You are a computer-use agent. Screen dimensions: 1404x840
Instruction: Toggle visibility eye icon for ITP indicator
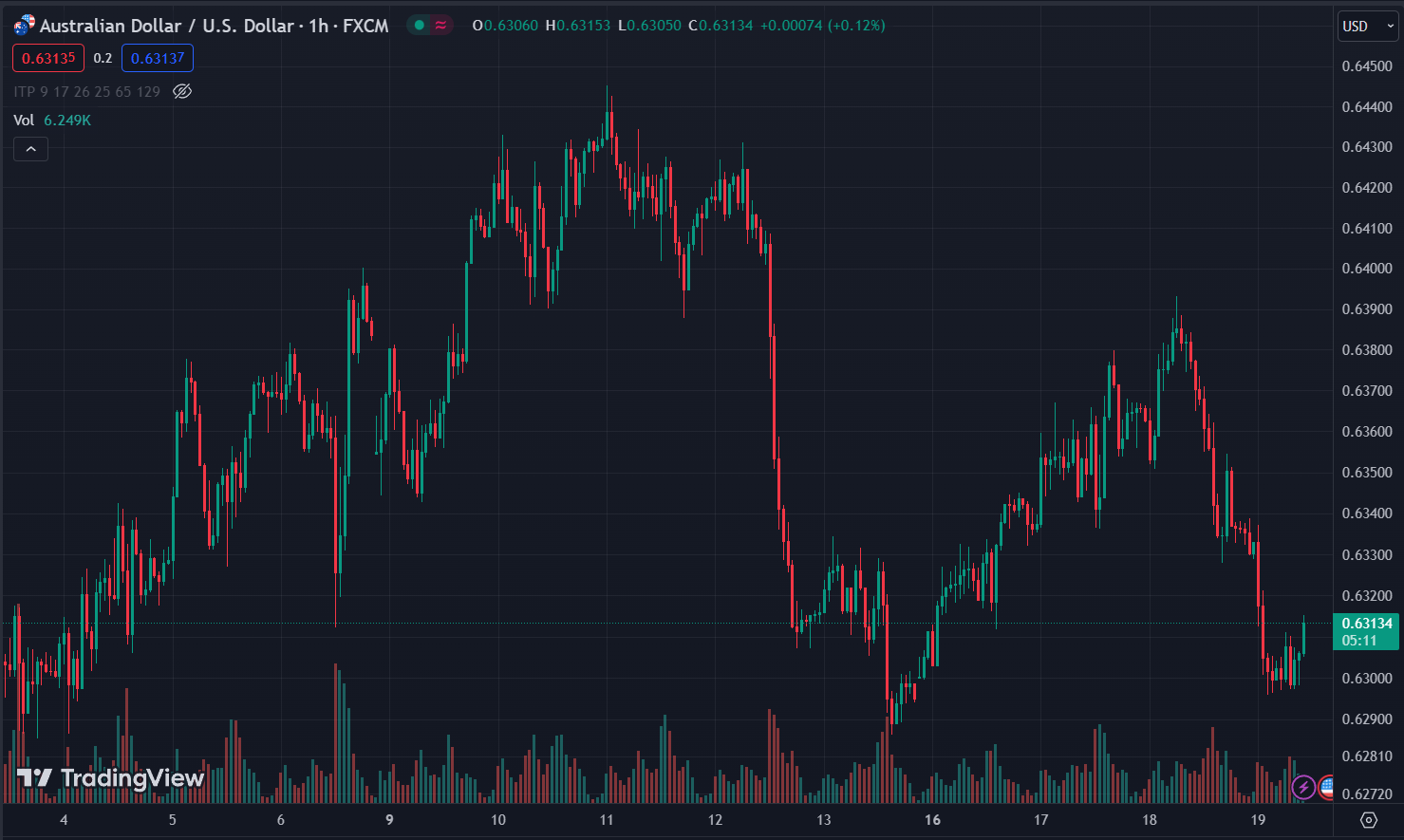182,91
